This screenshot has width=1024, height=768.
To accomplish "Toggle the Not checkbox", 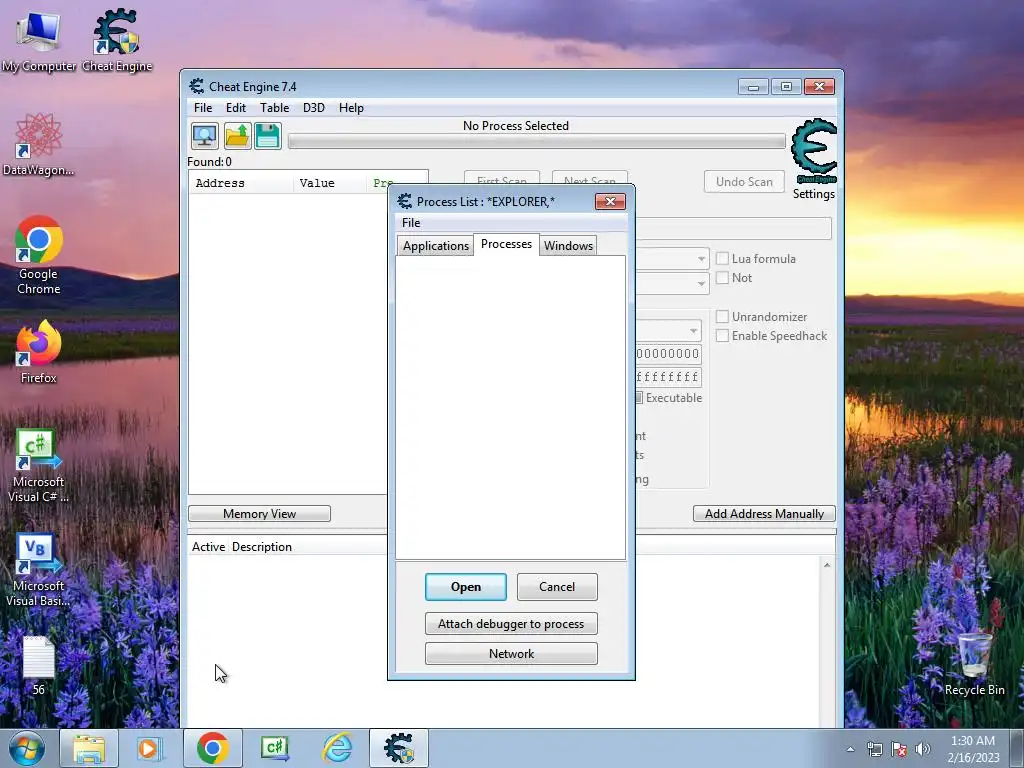I will 722,278.
